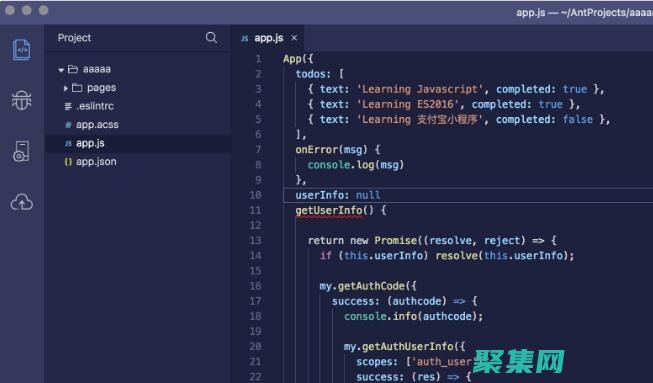Select the aaaaa root folder

(x=96, y=69)
